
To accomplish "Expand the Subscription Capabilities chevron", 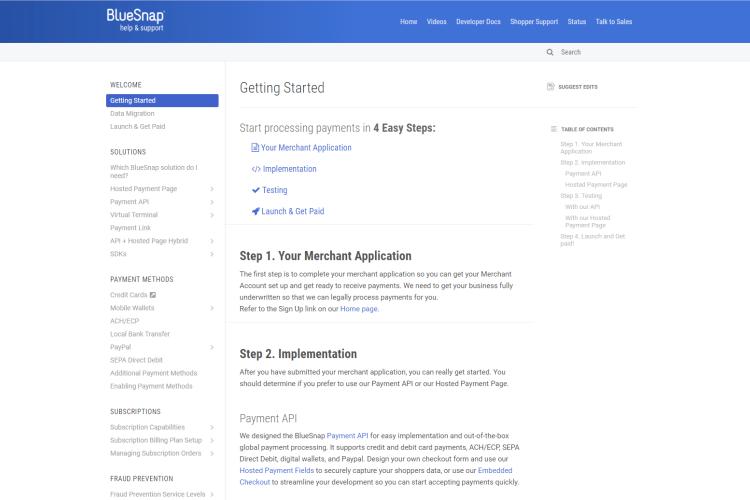I will [211, 427].
